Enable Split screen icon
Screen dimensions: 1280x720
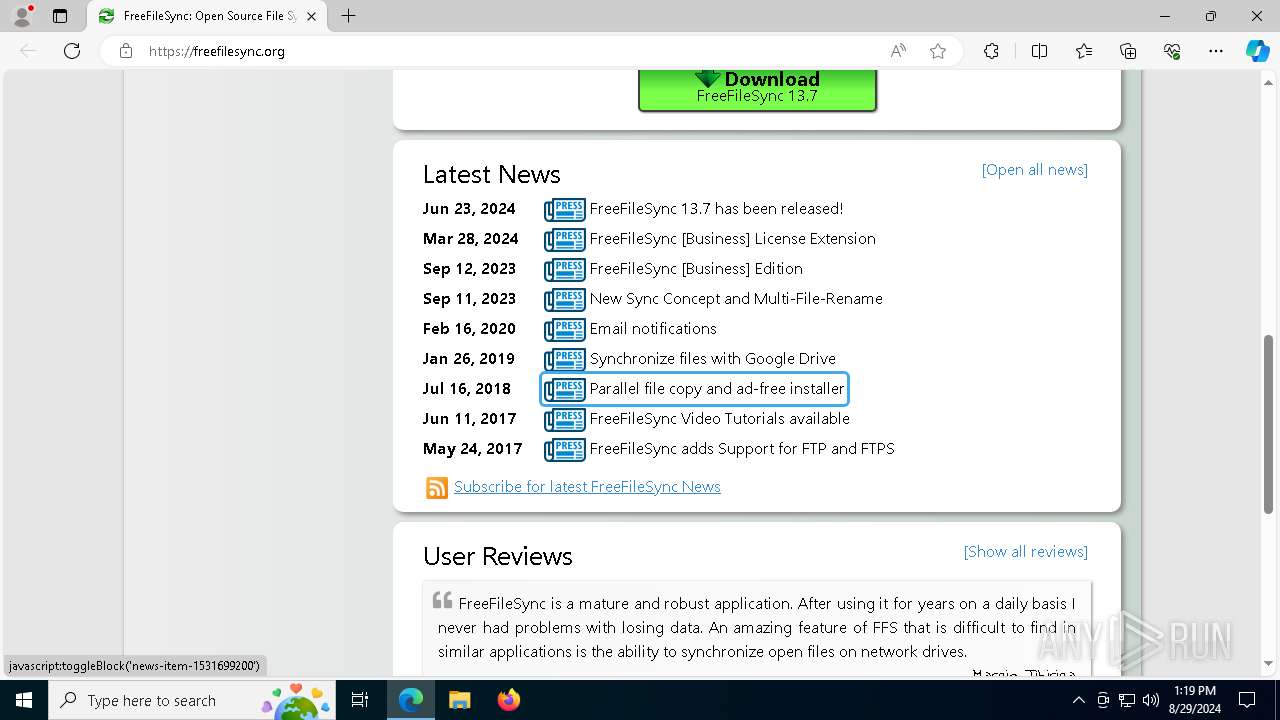(1039, 51)
